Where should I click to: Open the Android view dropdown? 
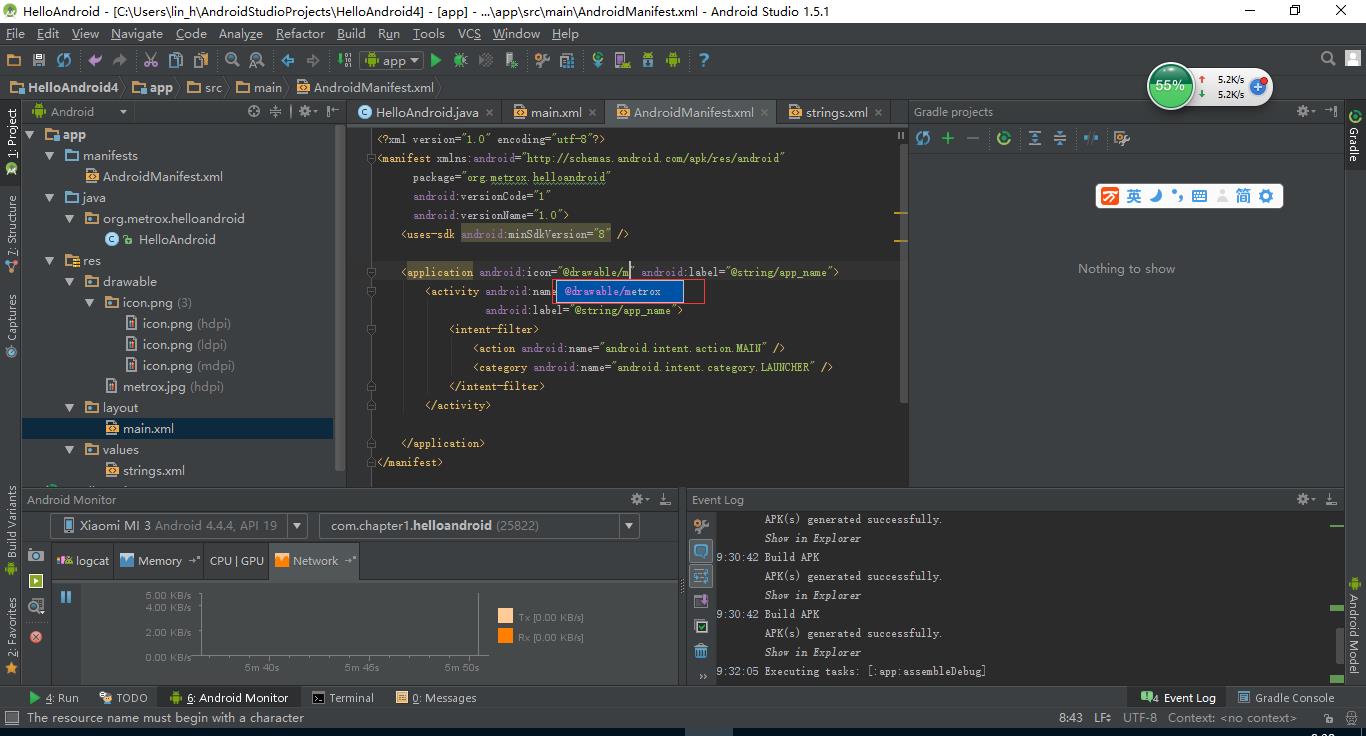point(123,112)
